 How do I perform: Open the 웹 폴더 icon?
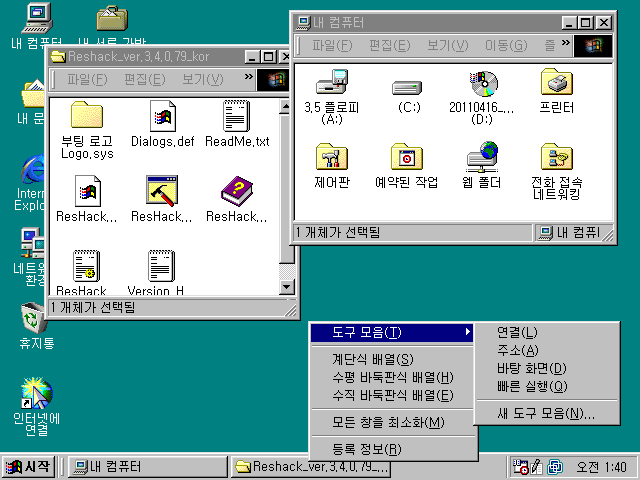(x=482, y=157)
